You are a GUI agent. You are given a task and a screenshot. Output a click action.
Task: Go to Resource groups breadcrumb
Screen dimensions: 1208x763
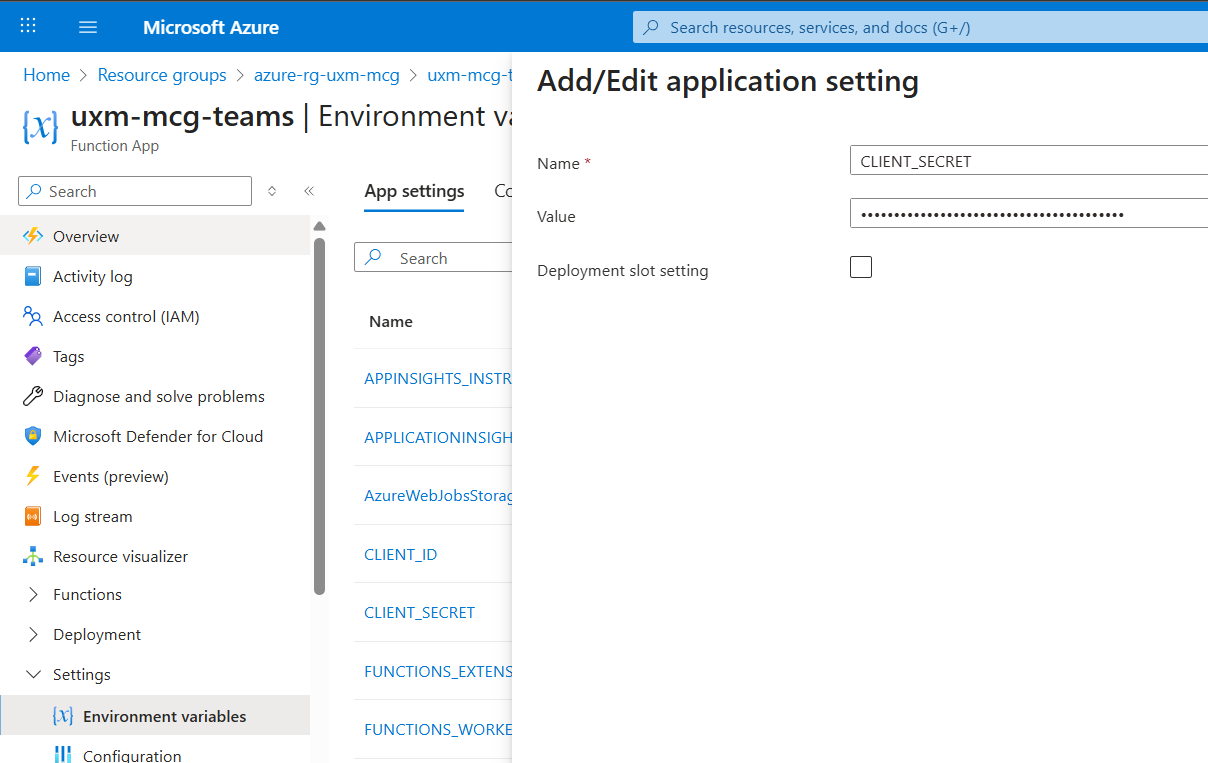coord(162,75)
